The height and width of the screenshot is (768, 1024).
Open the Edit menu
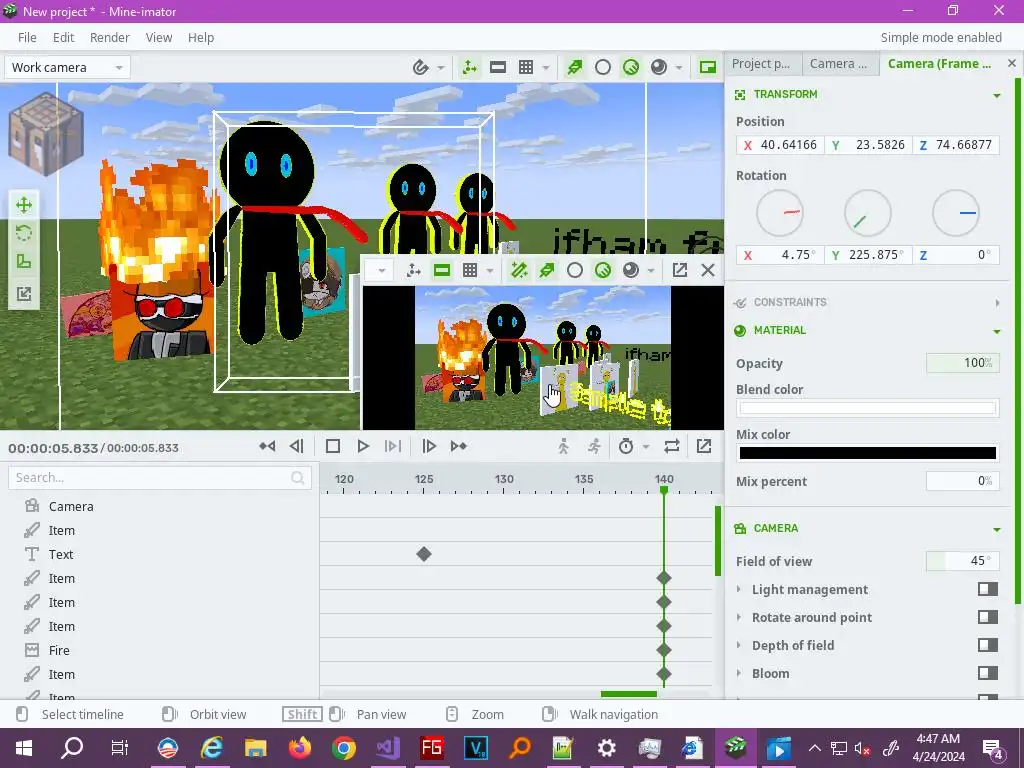[x=63, y=37]
